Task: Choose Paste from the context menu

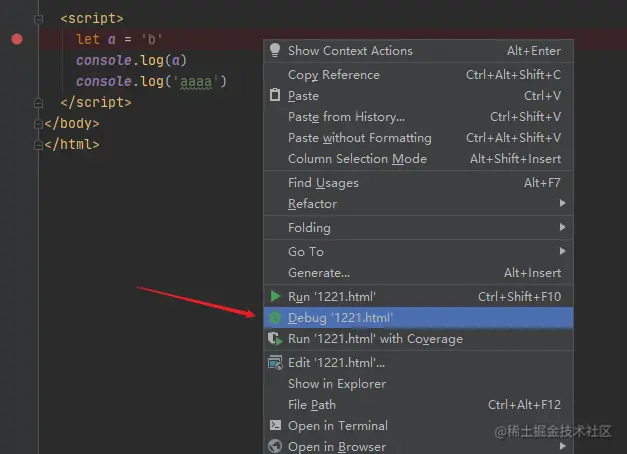Action: click(x=419, y=96)
